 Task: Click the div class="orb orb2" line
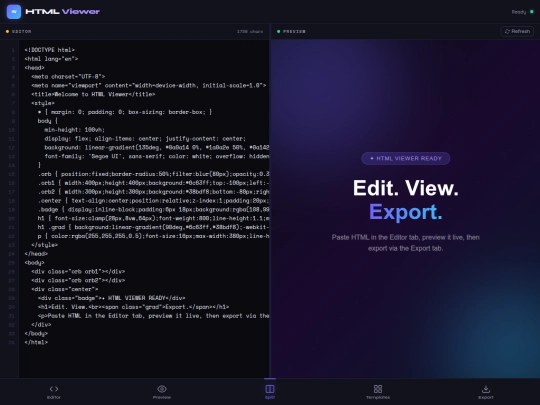[x=78, y=280]
